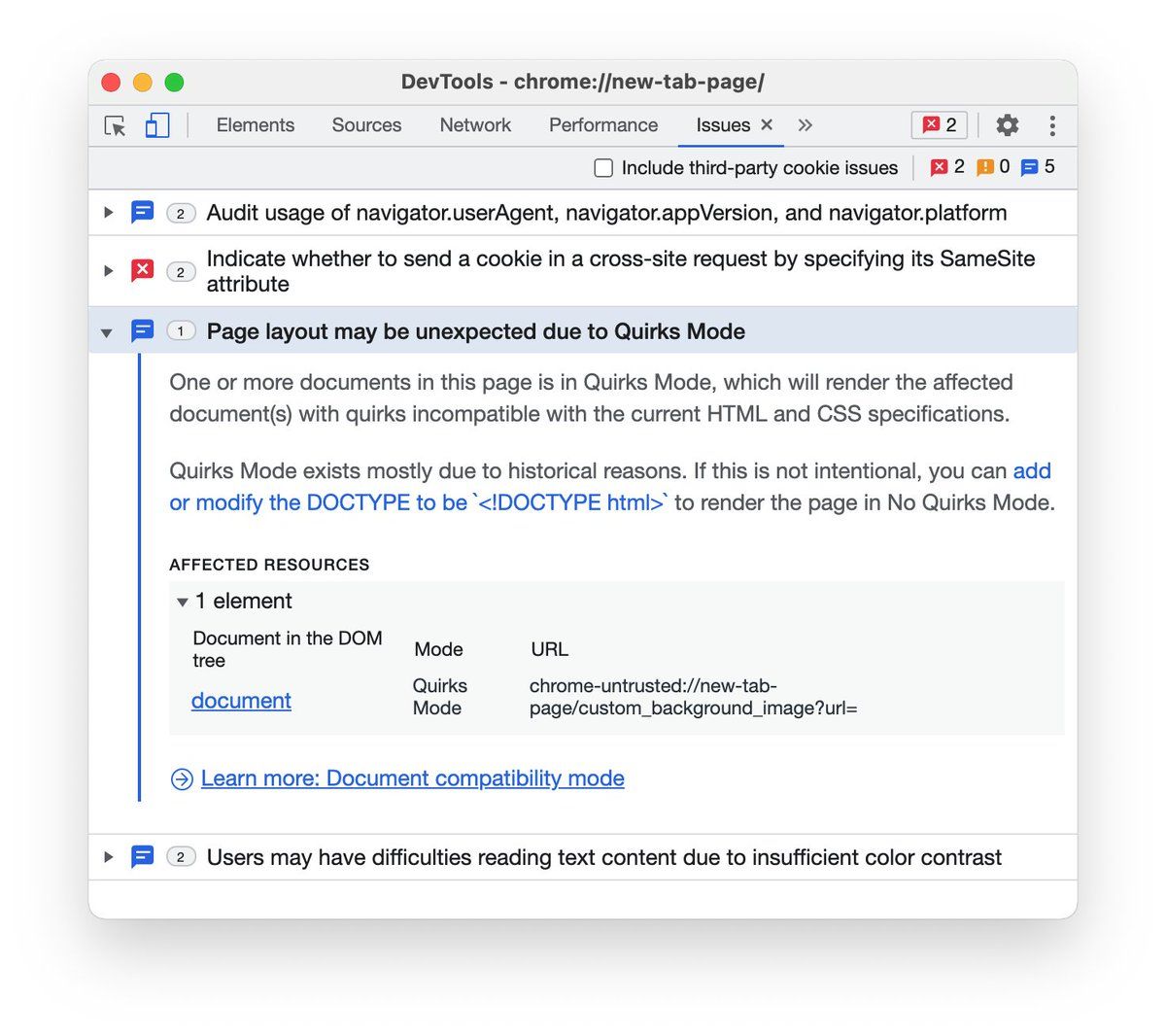Enable Include third-party cookie issues checkbox
Viewport: 1166px width, 1036px height.
[x=603, y=168]
